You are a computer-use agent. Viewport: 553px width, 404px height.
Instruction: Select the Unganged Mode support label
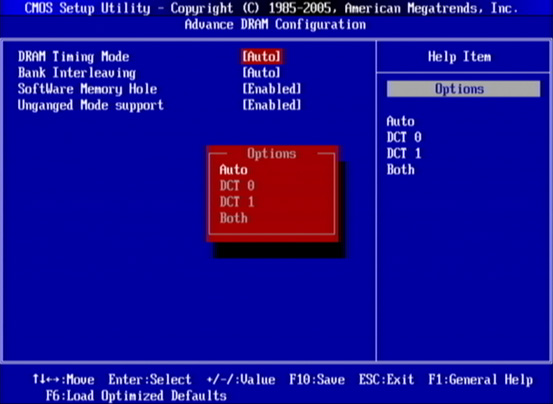[x=91, y=105]
